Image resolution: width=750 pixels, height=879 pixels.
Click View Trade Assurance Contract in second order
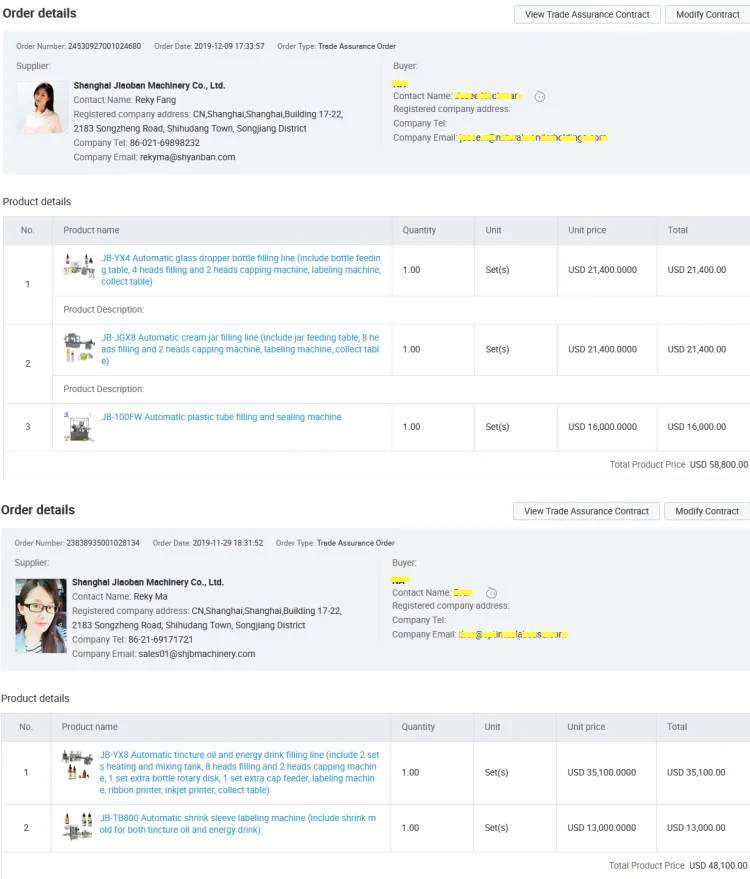[x=586, y=511]
